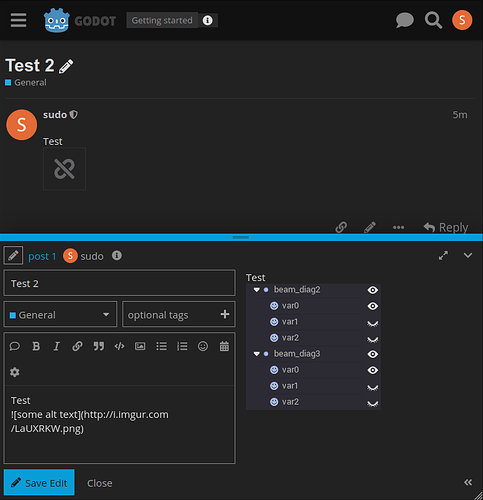Viewport: 483px width, 500px height.
Task: Copy post link with chain icon
Action: (341, 227)
